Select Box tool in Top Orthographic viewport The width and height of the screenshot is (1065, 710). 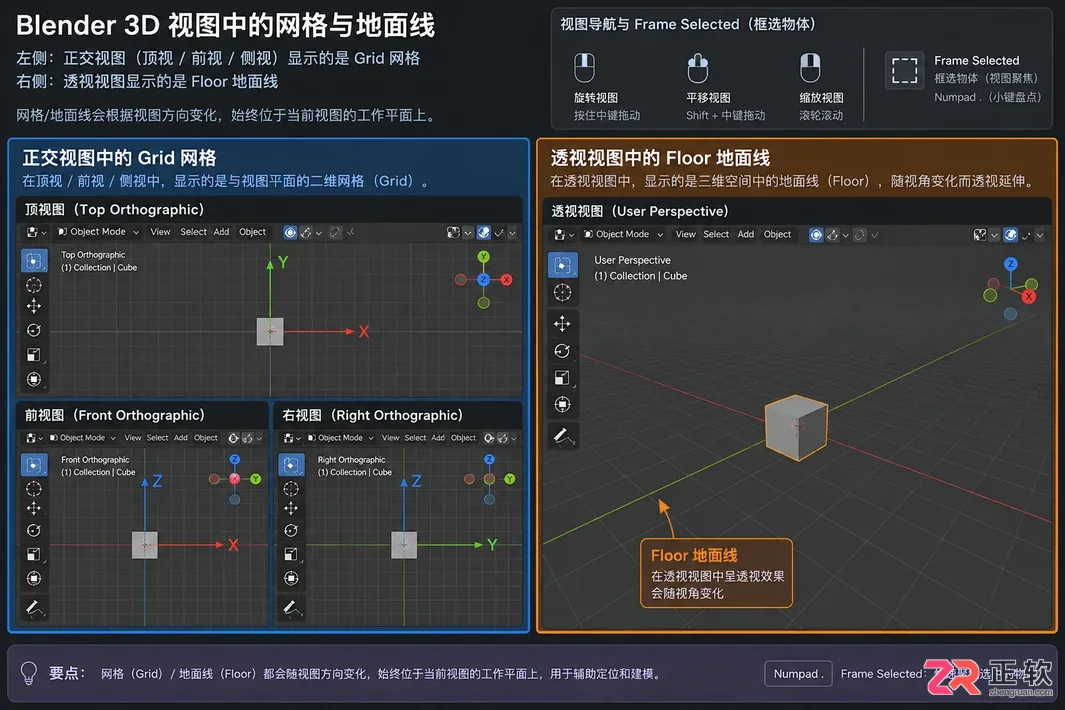[x=34, y=261]
